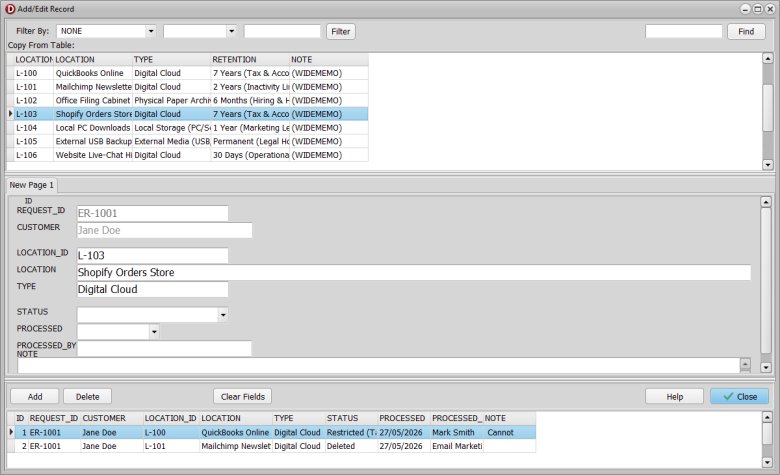Image resolution: width=780 pixels, height=475 pixels.
Task: Click the Mark Smith cell
Action: pos(456,433)
